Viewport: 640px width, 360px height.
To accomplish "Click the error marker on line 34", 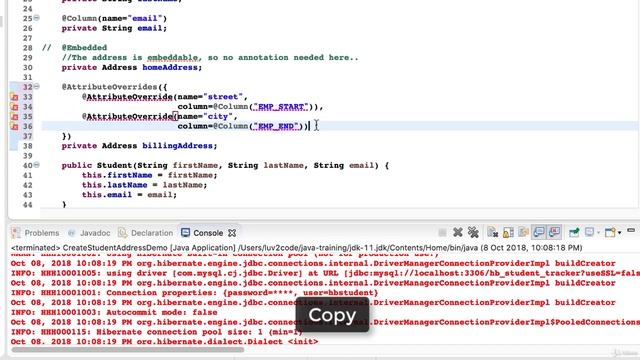I will 14,107.
